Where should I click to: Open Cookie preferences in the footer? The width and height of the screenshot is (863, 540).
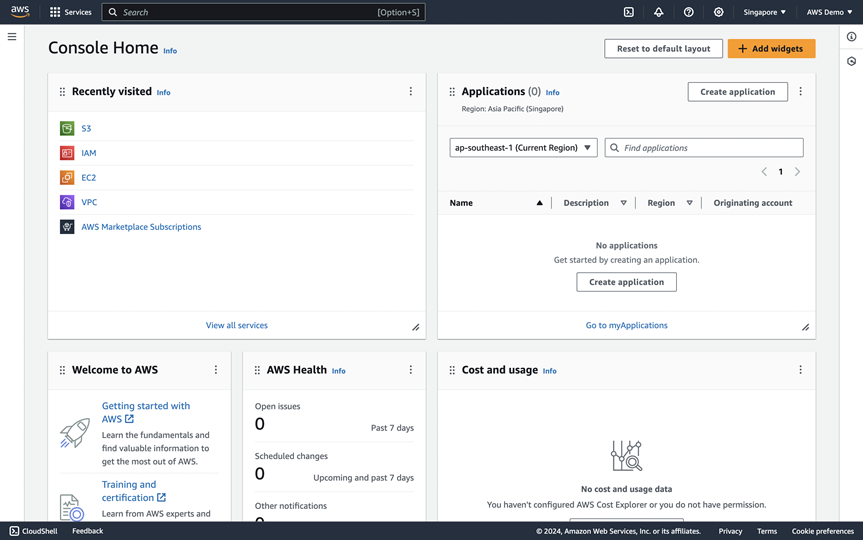(x=822, y=531)
